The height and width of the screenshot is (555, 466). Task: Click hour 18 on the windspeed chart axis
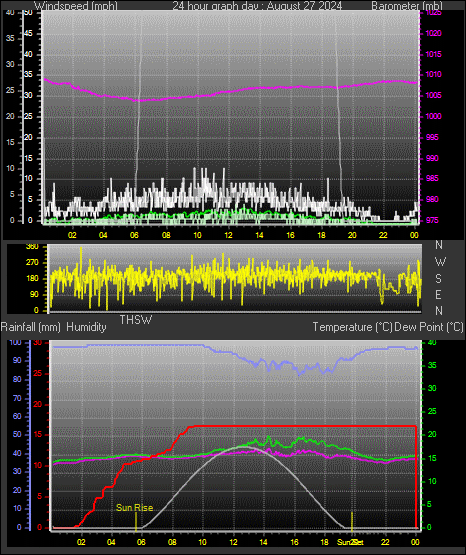tap(321, 235)
